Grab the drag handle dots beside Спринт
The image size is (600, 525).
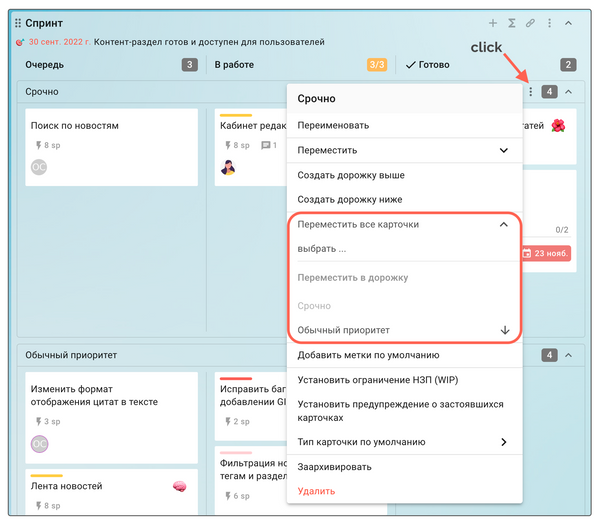(x=18, y=23)
